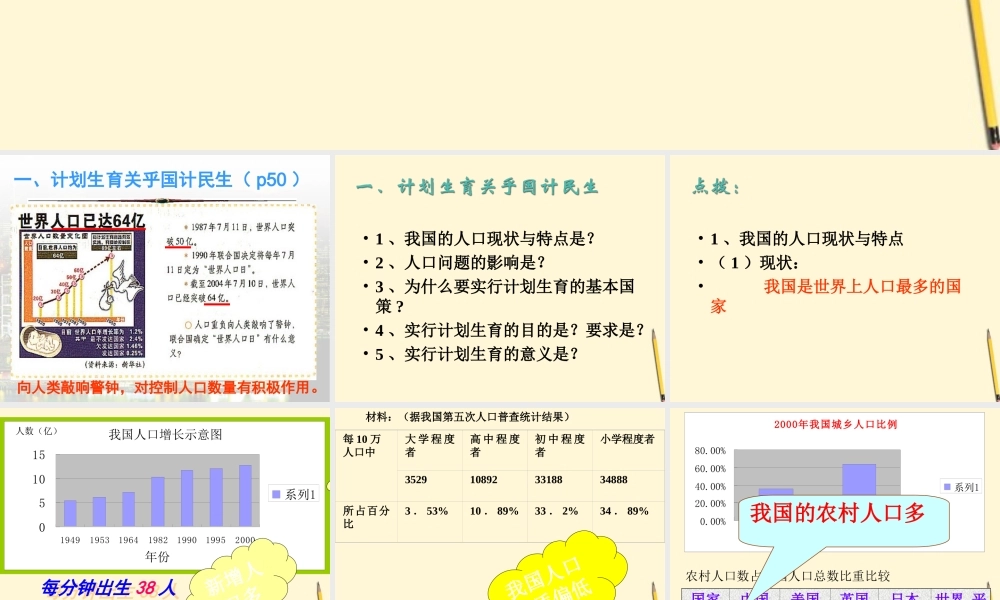
Task: Click red text 我国是世界上人口最多的国家
Action: click(836, 296)
